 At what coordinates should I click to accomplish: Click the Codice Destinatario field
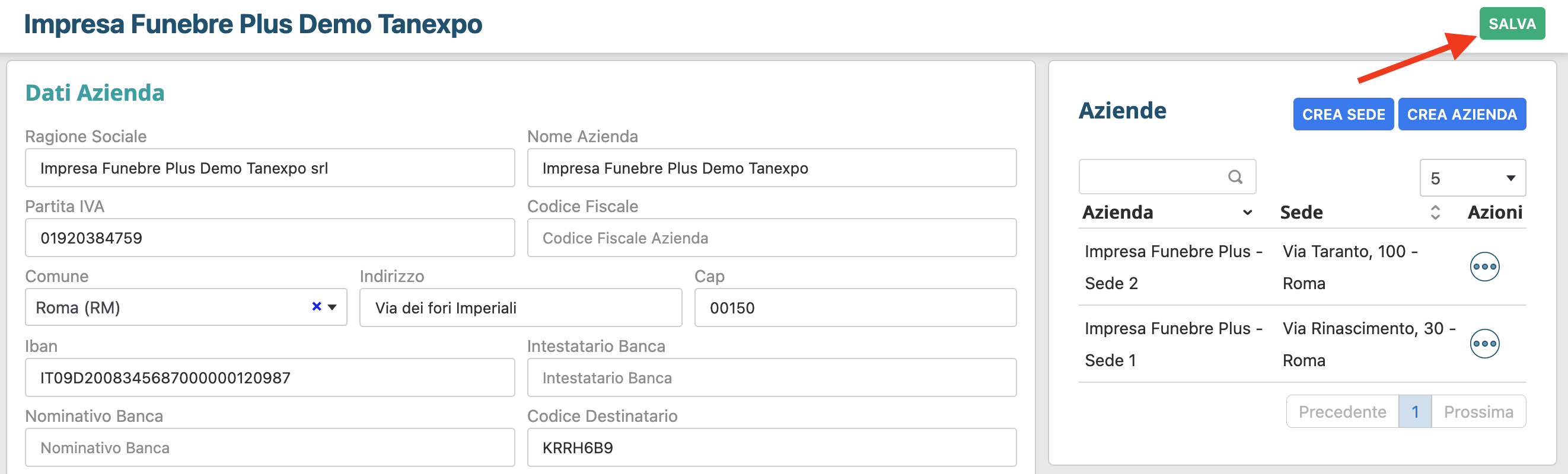(x=771, y=448)
